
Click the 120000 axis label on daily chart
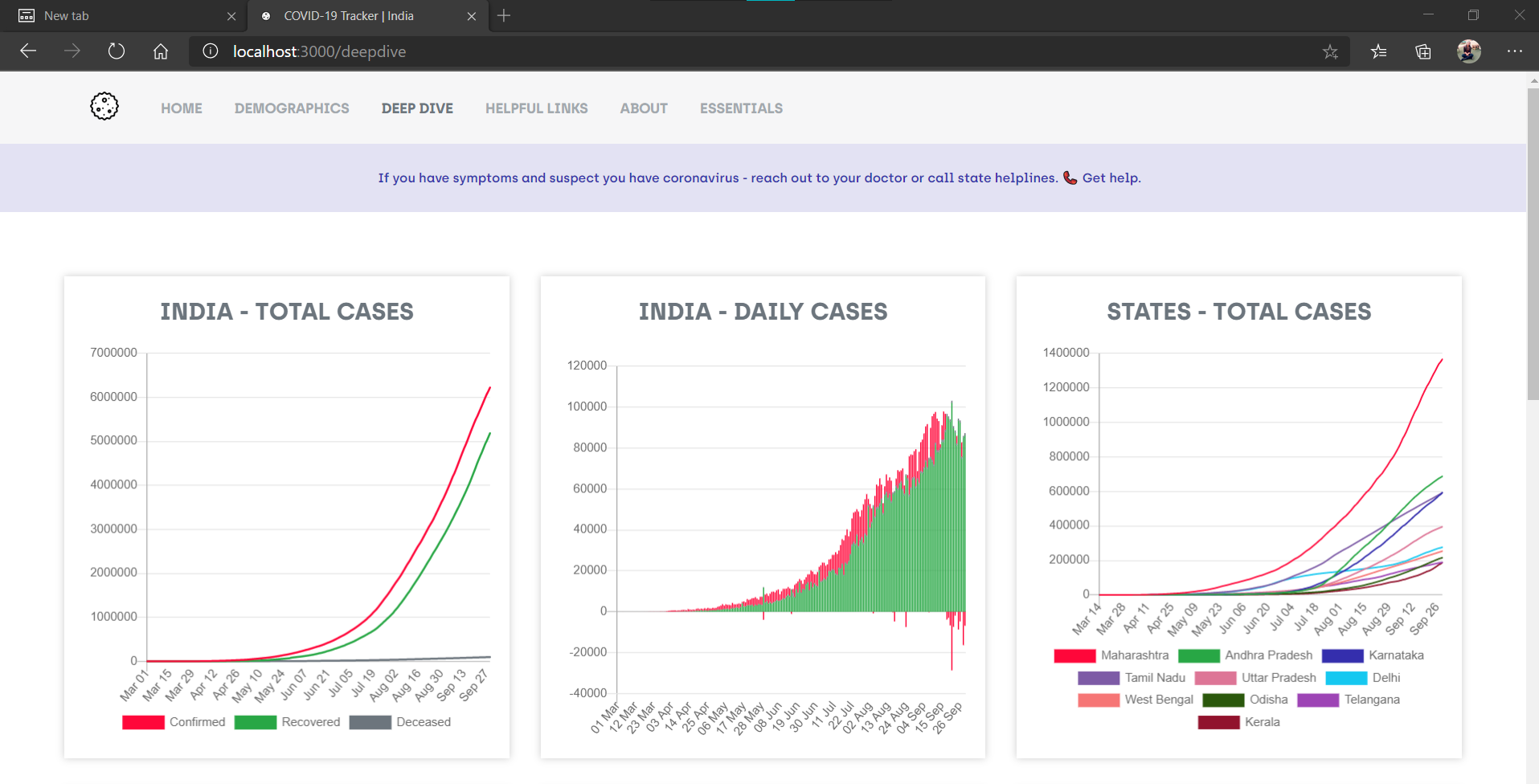[587, 365]
